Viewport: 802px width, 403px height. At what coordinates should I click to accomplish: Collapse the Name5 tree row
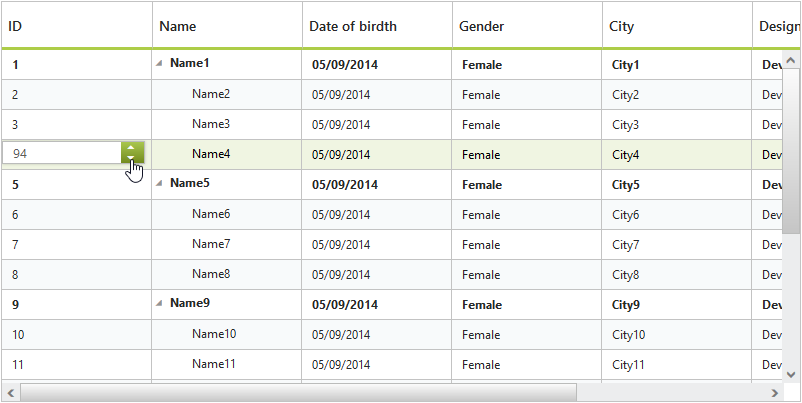tap(159, 183)
